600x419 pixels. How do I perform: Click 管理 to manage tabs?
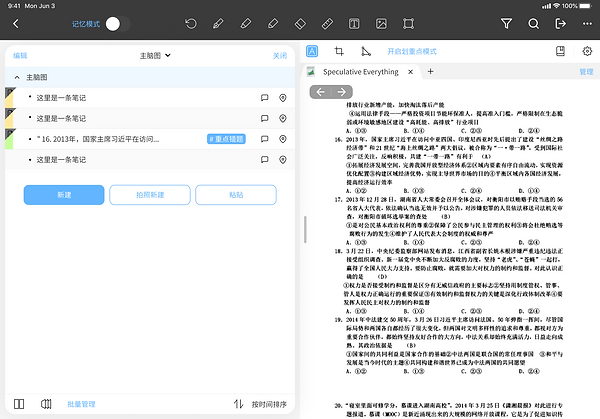[586, 72]
